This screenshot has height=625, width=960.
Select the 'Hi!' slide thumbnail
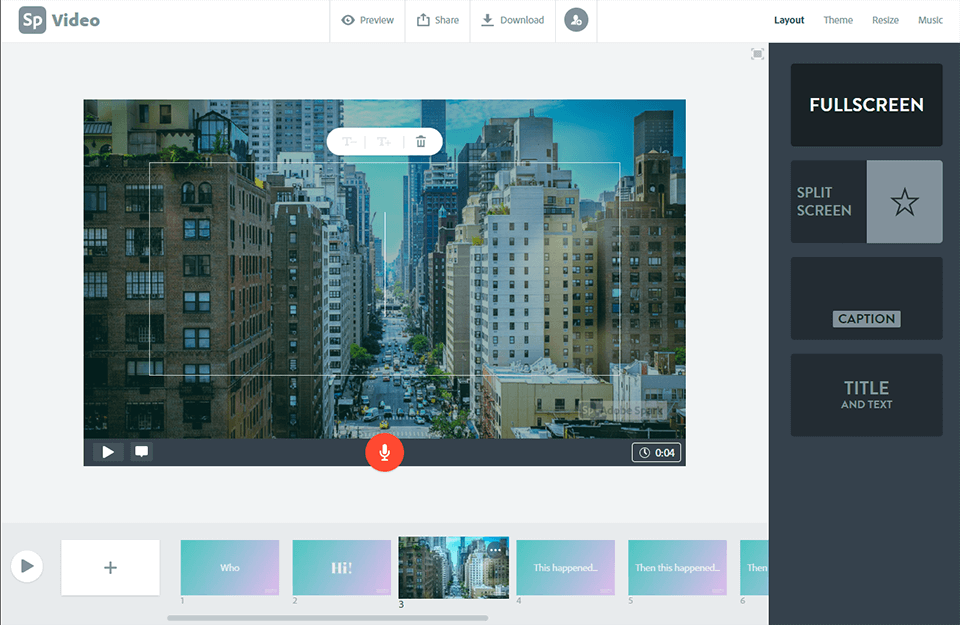click(342, 567)
